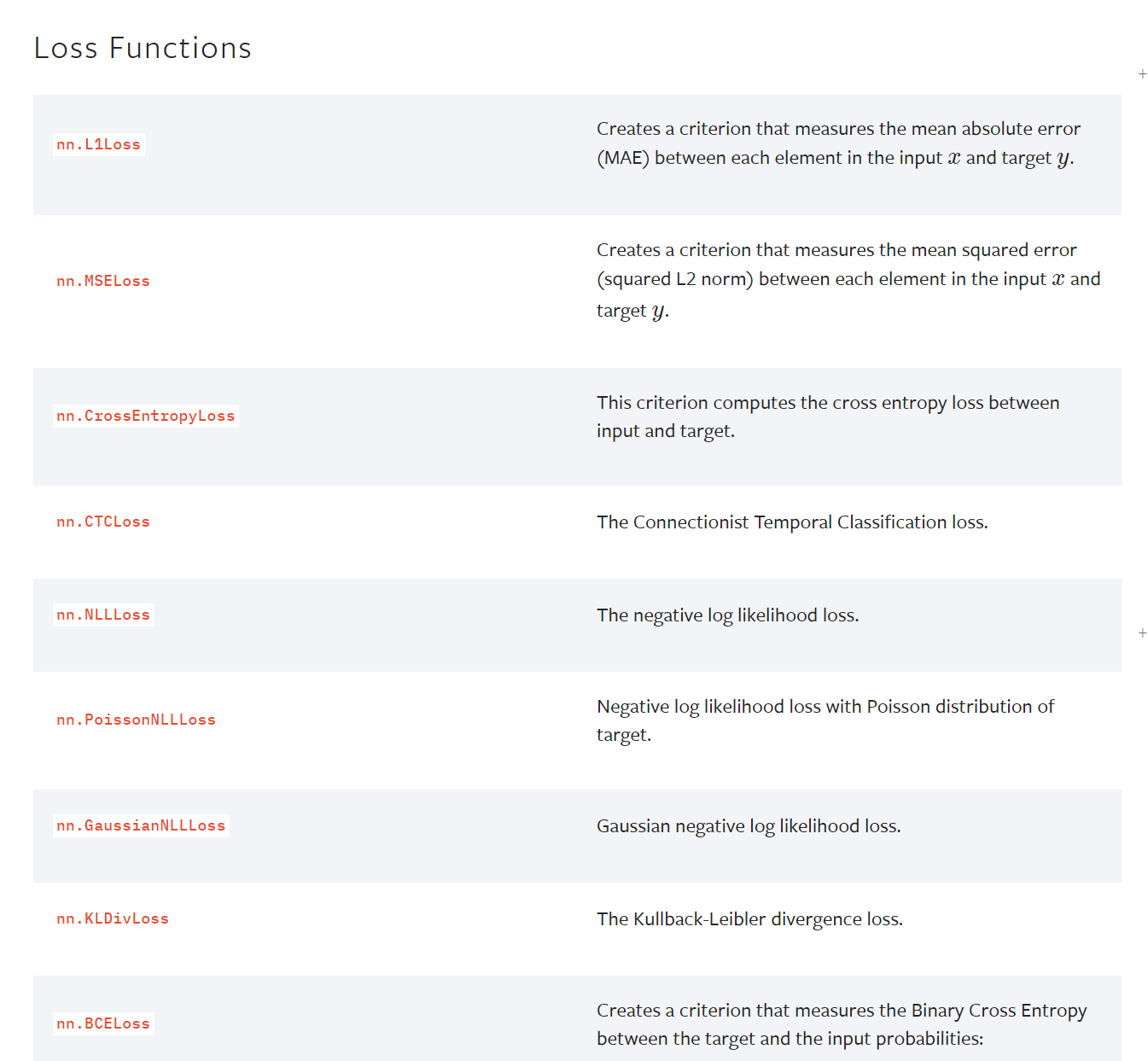Image resolution: width=1148 pixels, height=1061 pixels.
Task: Select the Poisson distribution description text
Action: pos(825,720)
